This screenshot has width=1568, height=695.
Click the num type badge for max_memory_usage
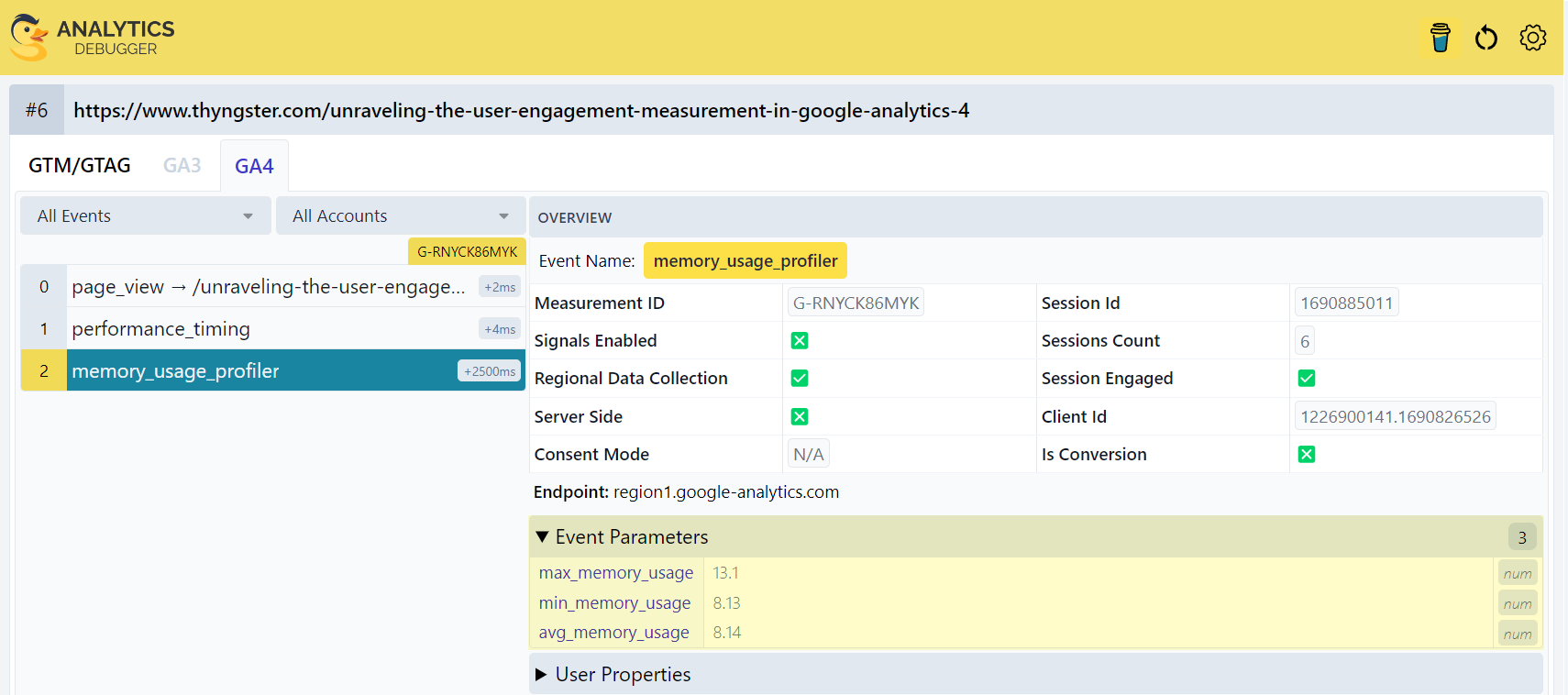pyautogui.click(x=1517, y=574)
